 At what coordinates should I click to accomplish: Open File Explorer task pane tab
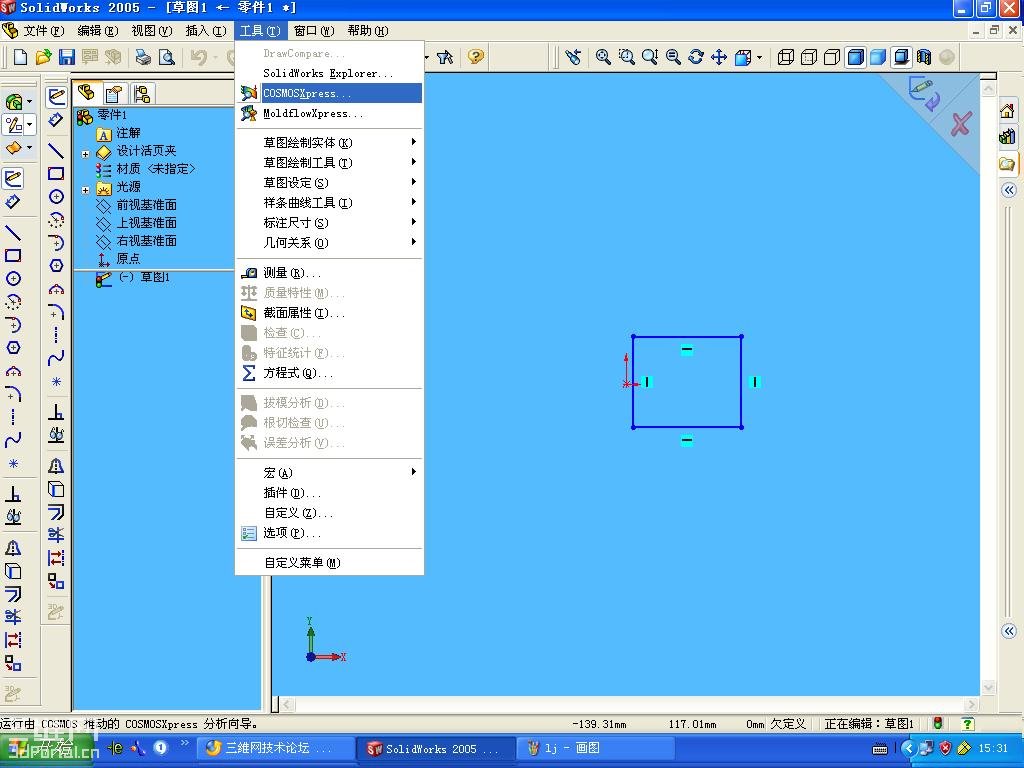coord(1007,163)
